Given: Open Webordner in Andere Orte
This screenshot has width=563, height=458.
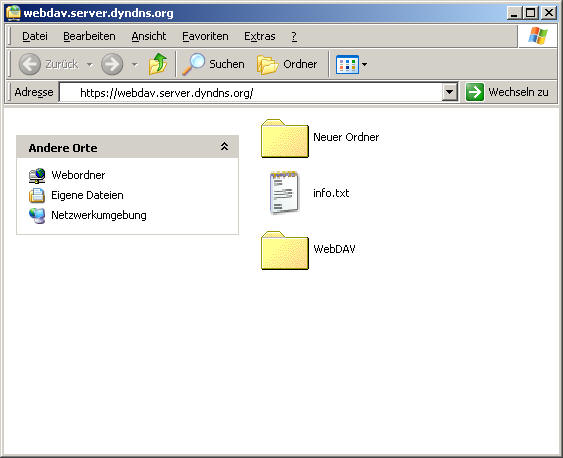Looking at the screenshot, I should tap(78, 175).
